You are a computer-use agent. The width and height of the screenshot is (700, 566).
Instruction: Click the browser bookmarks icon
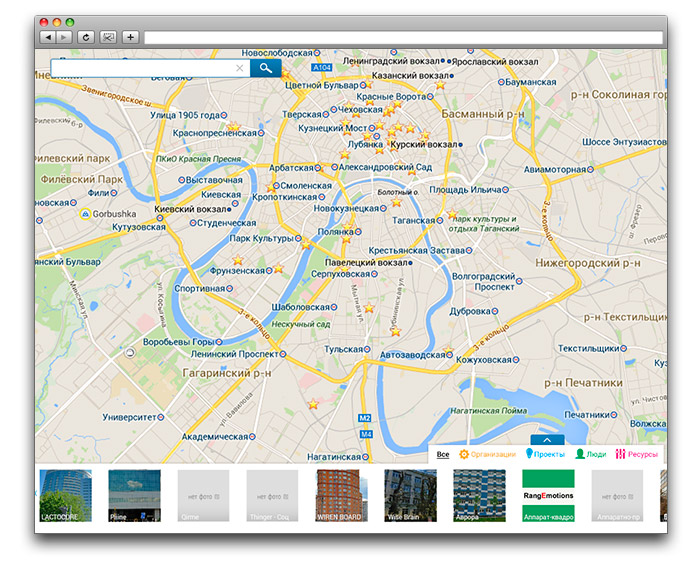pos(108,37)
